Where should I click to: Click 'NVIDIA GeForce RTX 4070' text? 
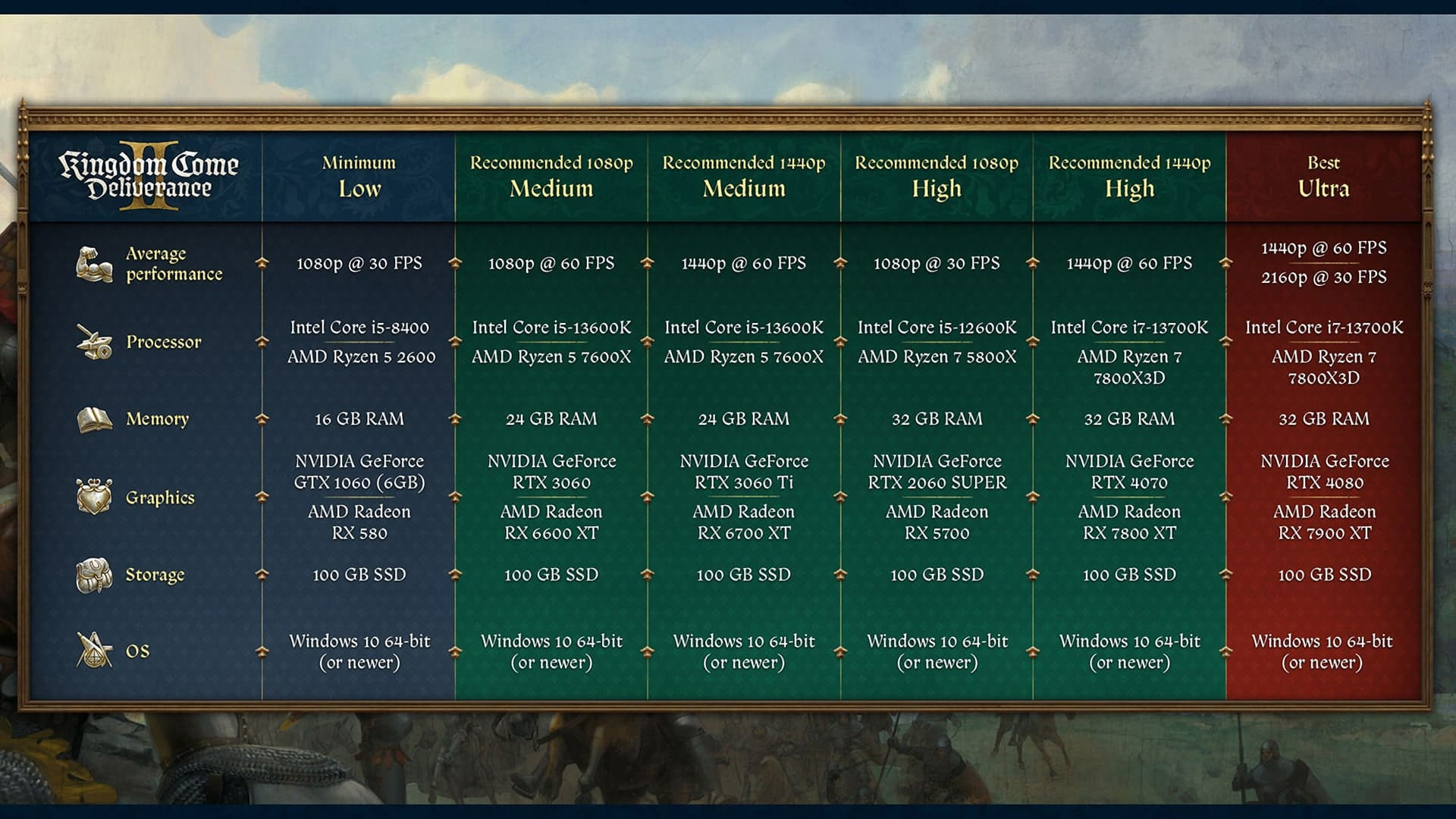(x=1129, y=472)
